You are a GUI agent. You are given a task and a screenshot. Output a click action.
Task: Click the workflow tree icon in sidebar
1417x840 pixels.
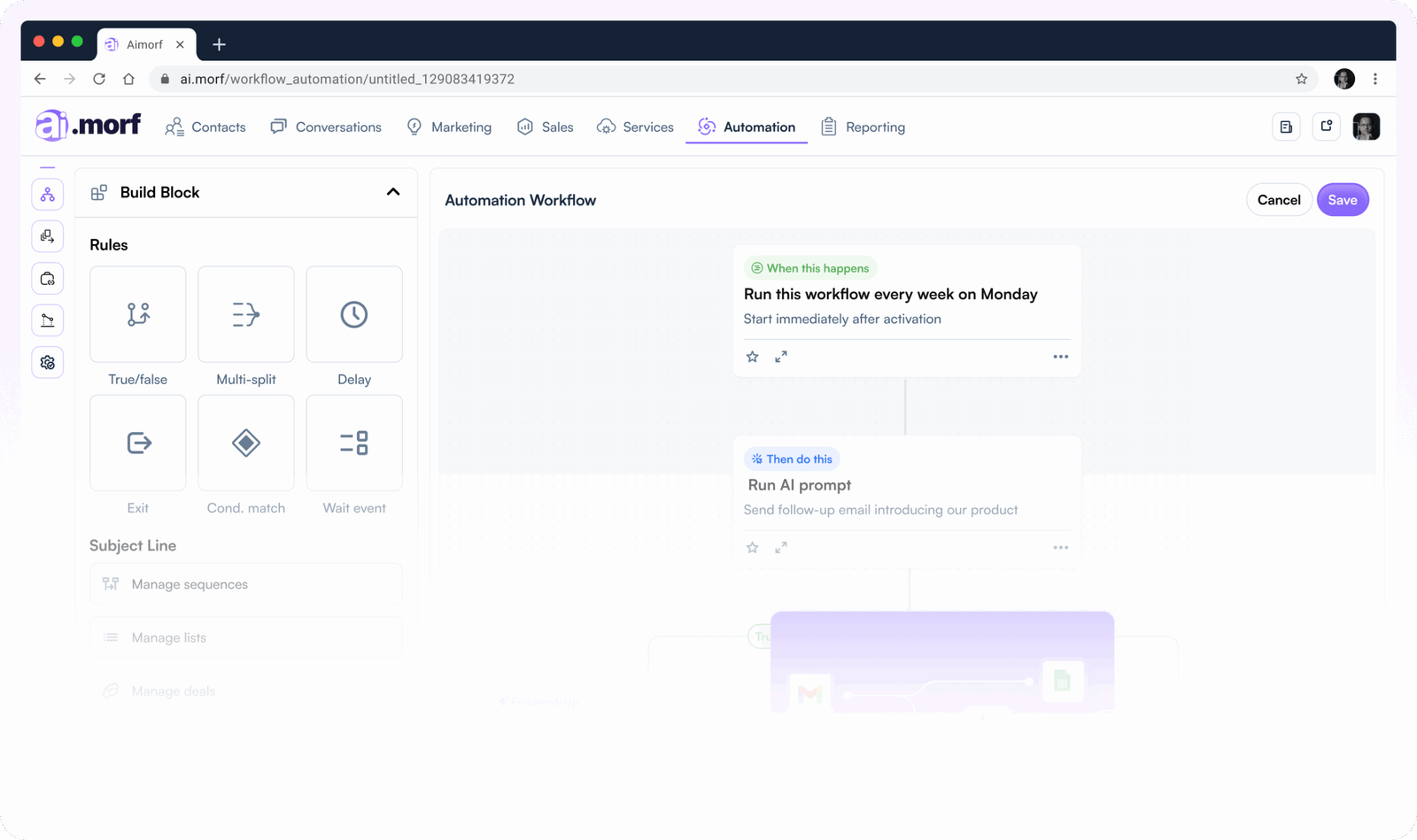48,195
